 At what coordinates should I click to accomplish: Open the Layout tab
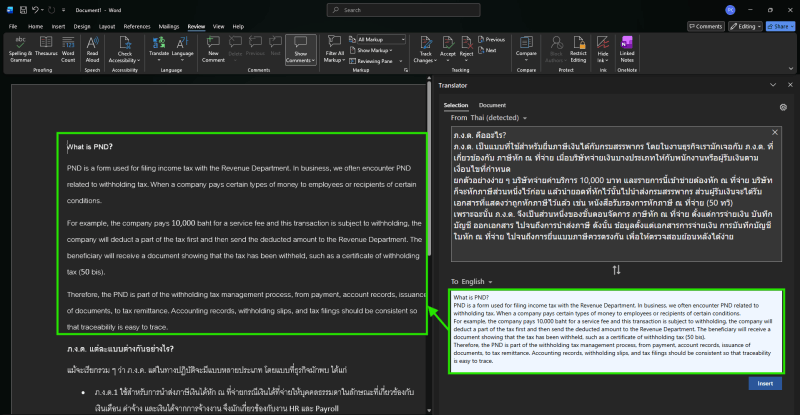click(107, 27)
